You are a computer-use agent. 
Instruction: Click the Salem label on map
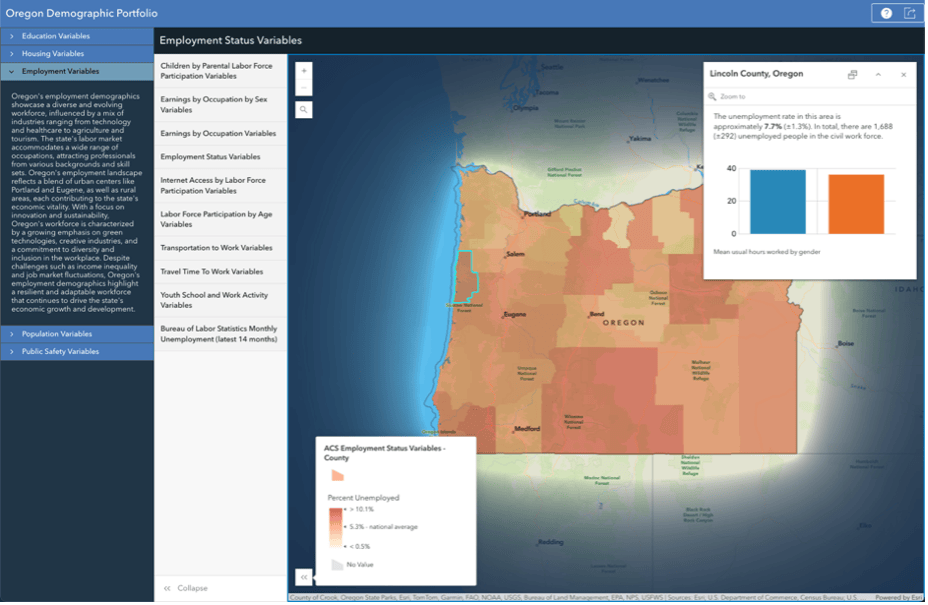[x=516, y=255]
